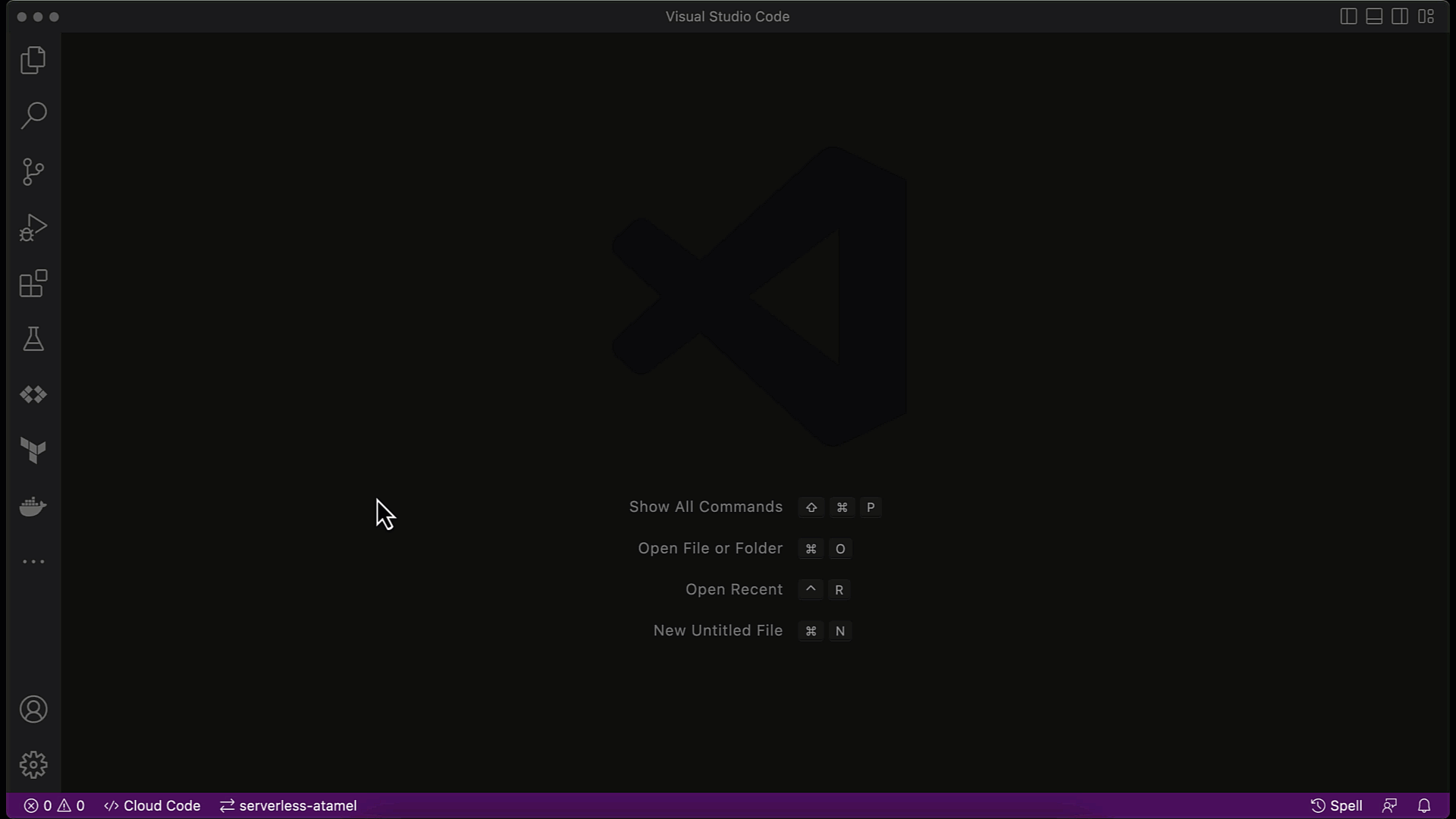
Task: Show additional views ellipsis
Action: 33,562
